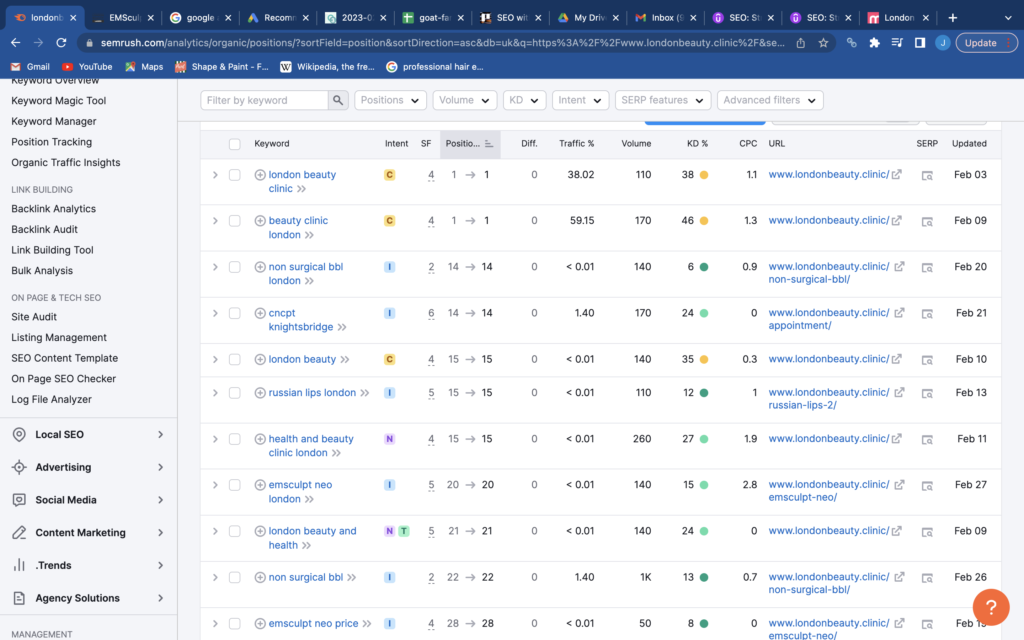Open the Help question mark bubble
This screenshot has height=640, width=1024.
(991, 607)
